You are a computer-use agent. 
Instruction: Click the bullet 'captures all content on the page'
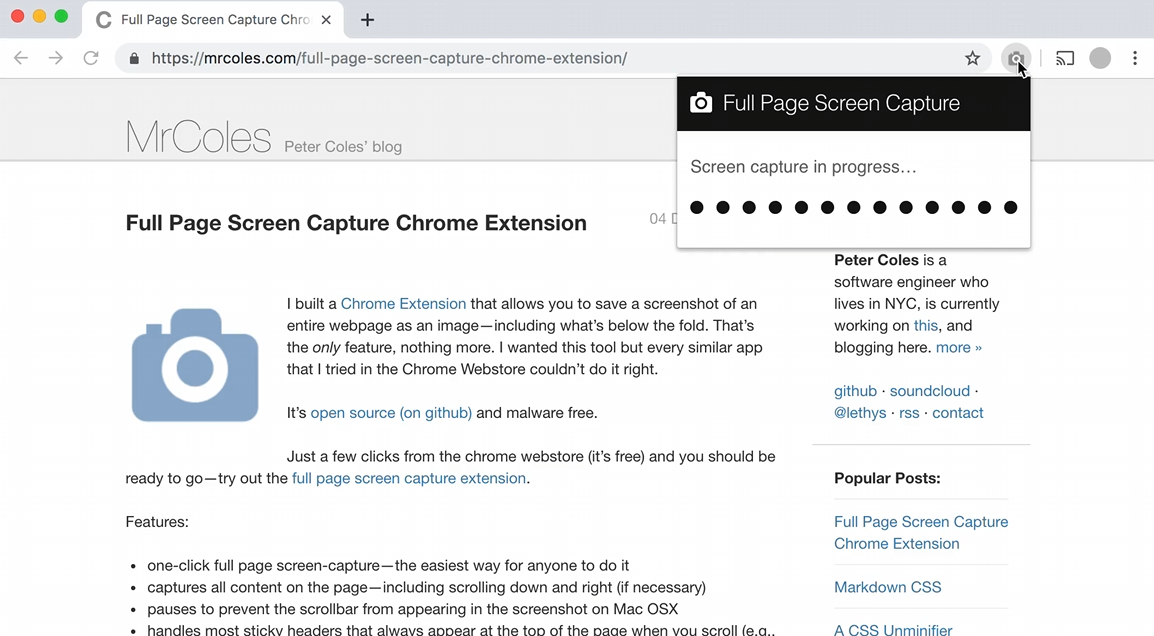pos(426,587)
